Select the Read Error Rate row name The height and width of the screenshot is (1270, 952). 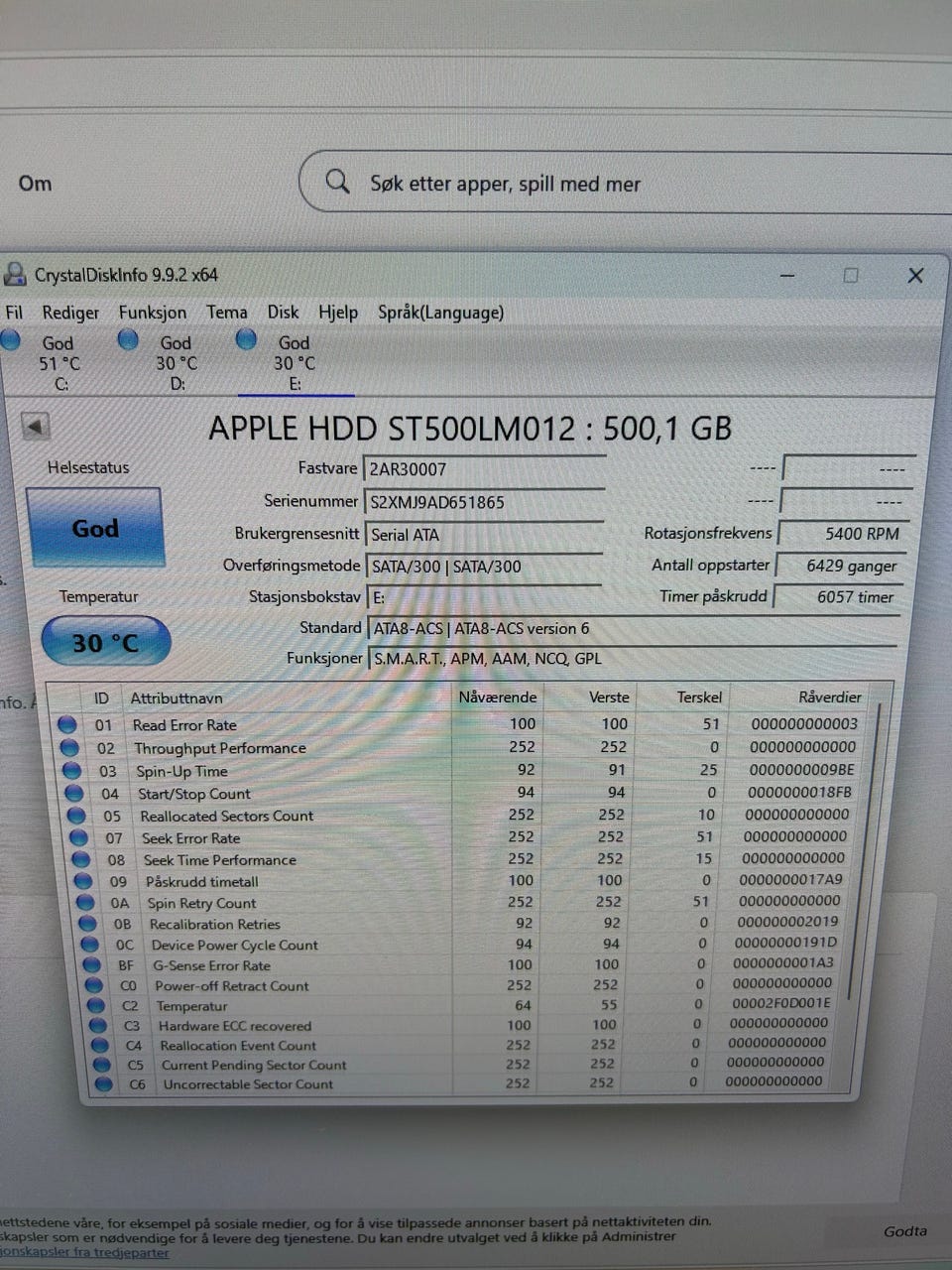(184, 725)
